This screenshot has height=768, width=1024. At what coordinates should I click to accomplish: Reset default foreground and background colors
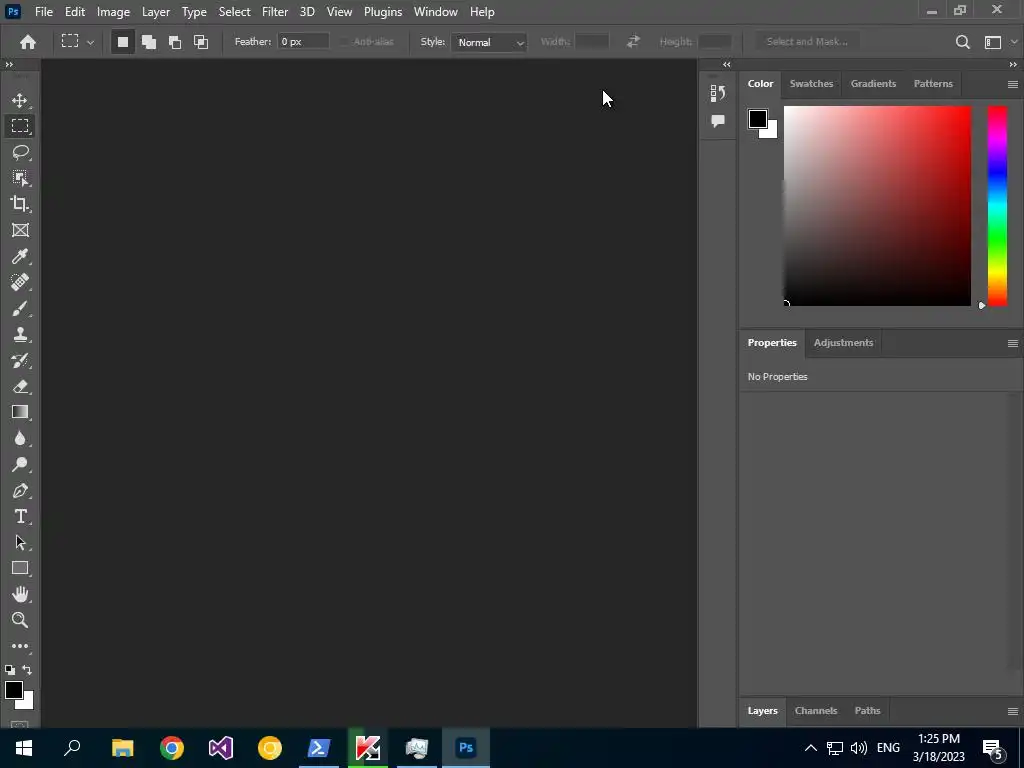coord(10,669)
